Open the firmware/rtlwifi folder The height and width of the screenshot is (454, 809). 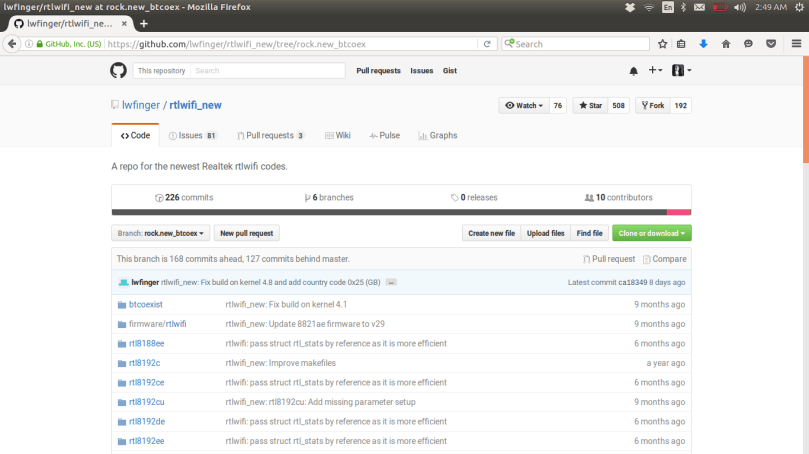coord(157,324)
